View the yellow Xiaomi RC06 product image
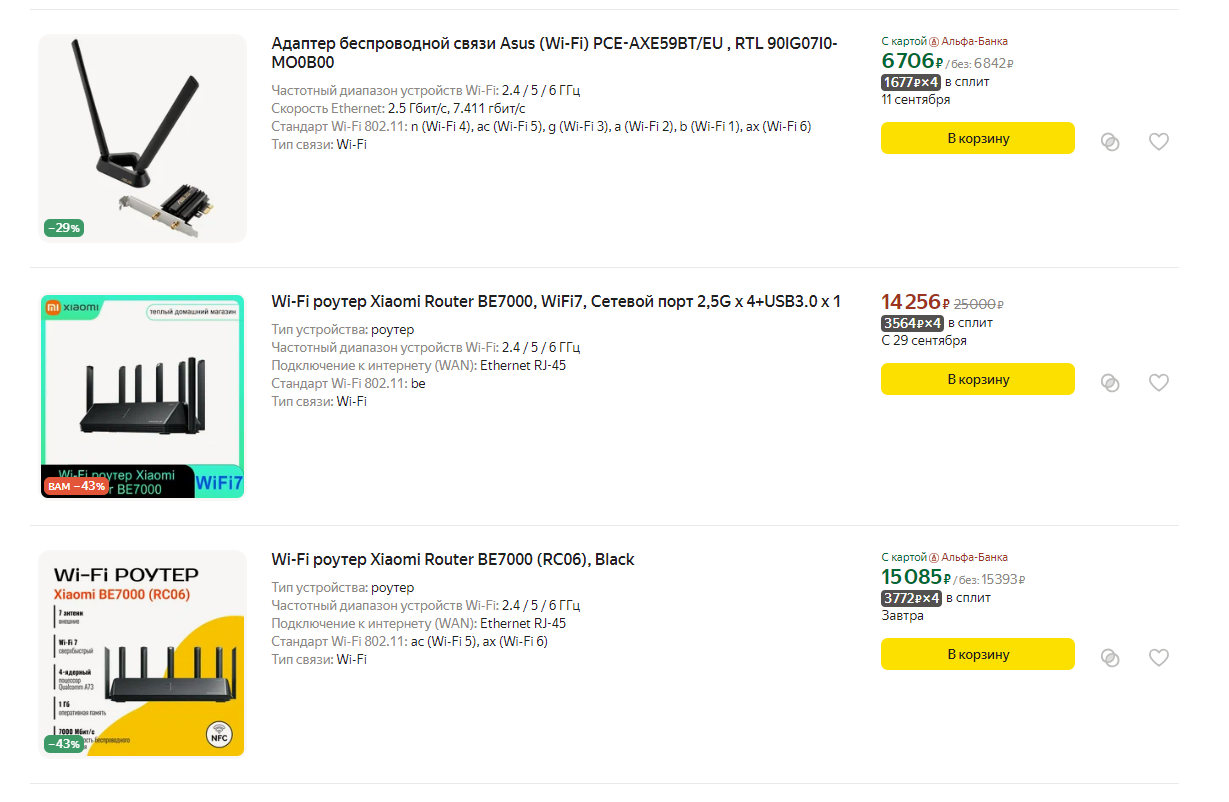 142,654
